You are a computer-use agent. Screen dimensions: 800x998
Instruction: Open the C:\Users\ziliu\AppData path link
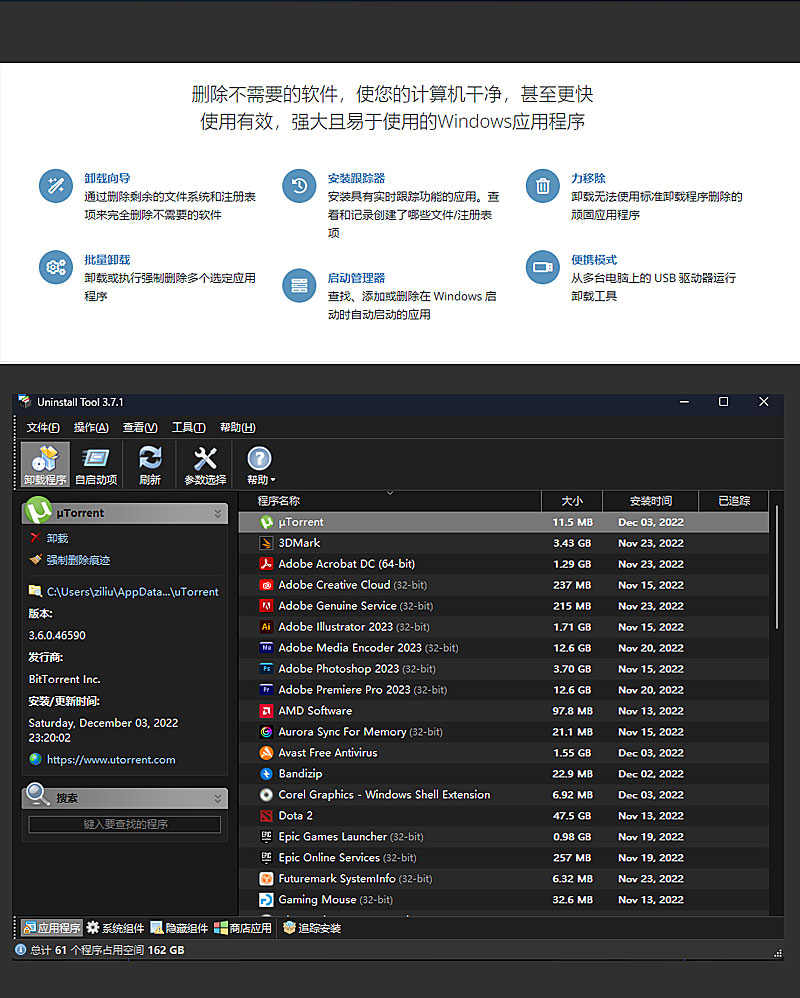pos(132,591)
